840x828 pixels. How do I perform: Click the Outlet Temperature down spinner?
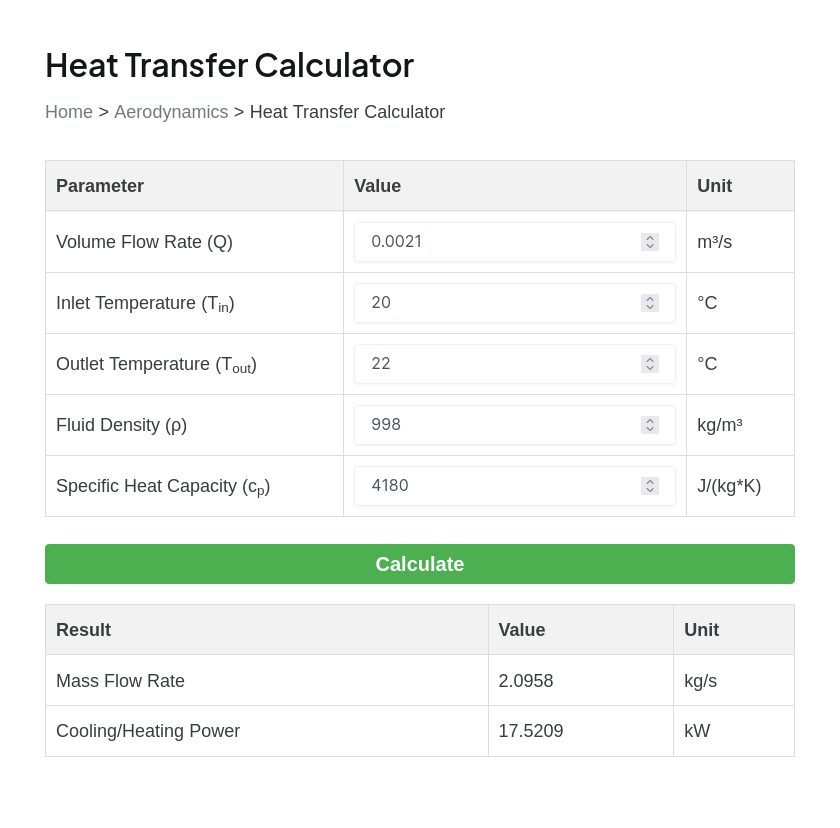(650, 368)
